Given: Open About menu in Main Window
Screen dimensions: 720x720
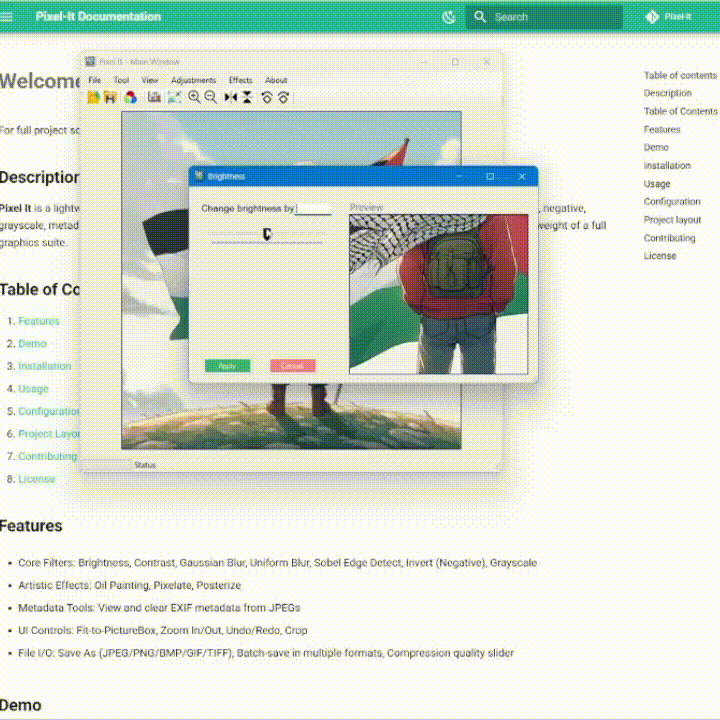Looking at the screenshot, I should (x=276, y=80).
